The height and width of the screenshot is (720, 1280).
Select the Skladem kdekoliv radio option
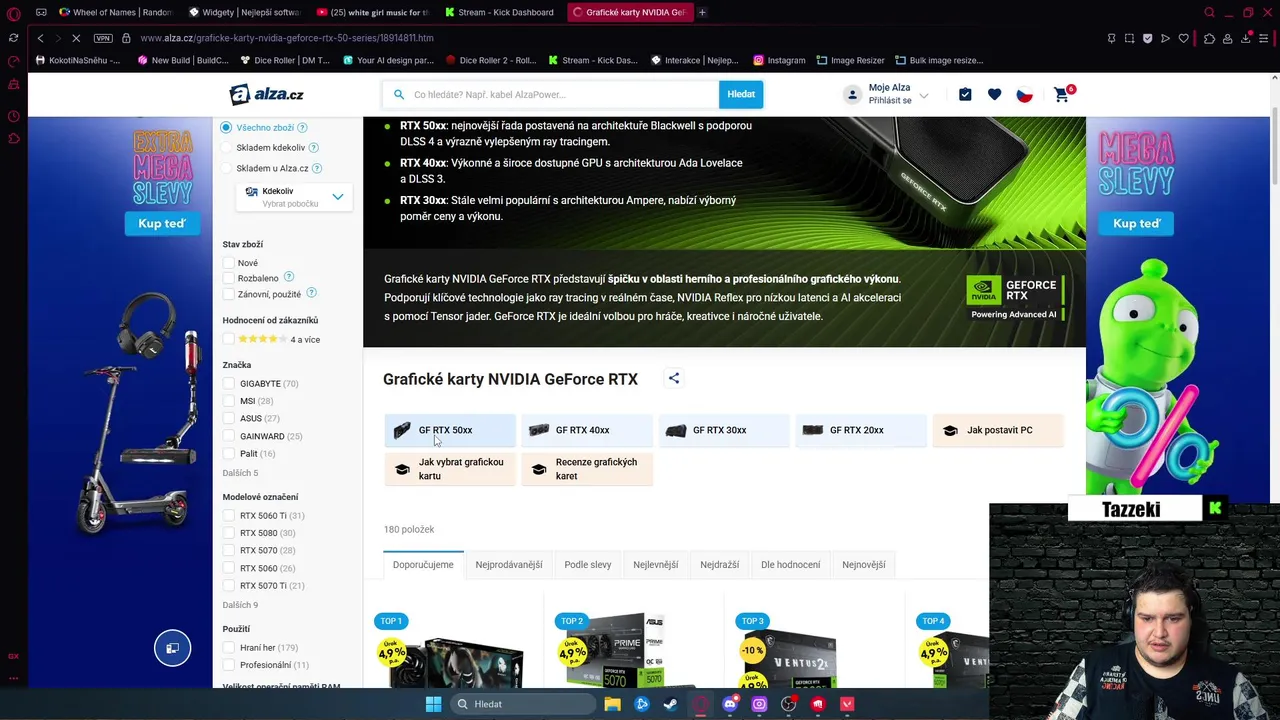click(226, 148)
